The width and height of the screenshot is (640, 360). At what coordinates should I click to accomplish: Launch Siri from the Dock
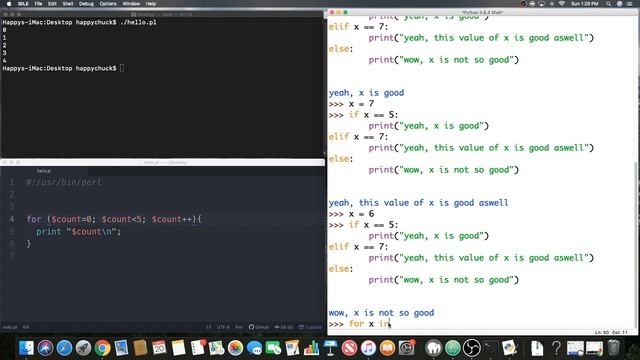tap(45, 348)
